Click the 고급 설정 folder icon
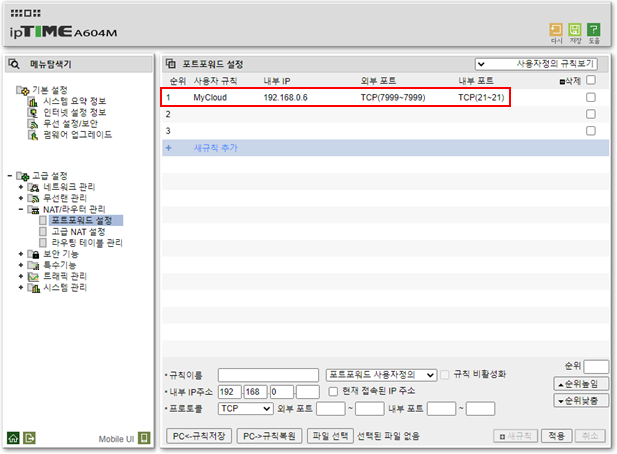Screen dimensions: 617x454 tap(23, 176)
